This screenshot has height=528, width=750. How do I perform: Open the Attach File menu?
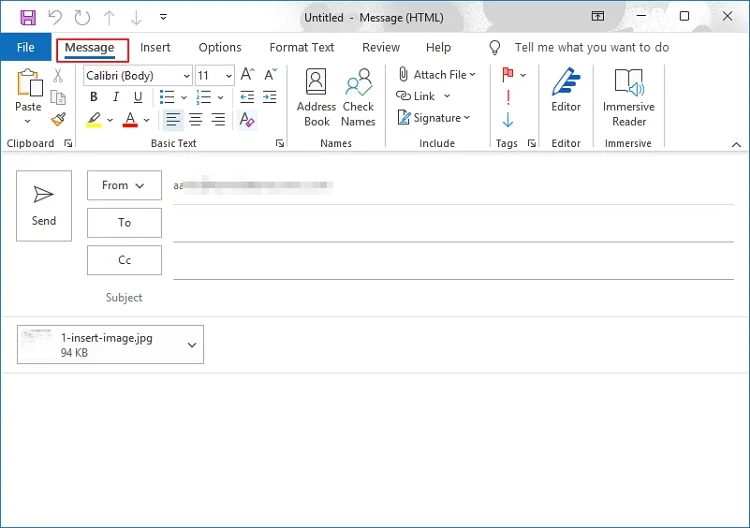tap(437, 75)
